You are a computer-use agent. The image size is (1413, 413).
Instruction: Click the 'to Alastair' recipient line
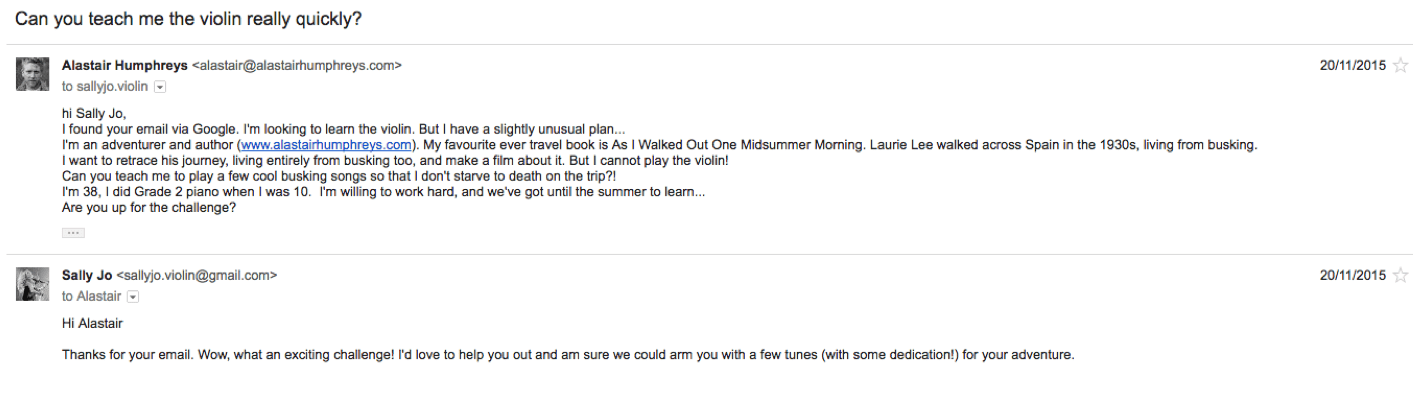[x=91, y=297]
